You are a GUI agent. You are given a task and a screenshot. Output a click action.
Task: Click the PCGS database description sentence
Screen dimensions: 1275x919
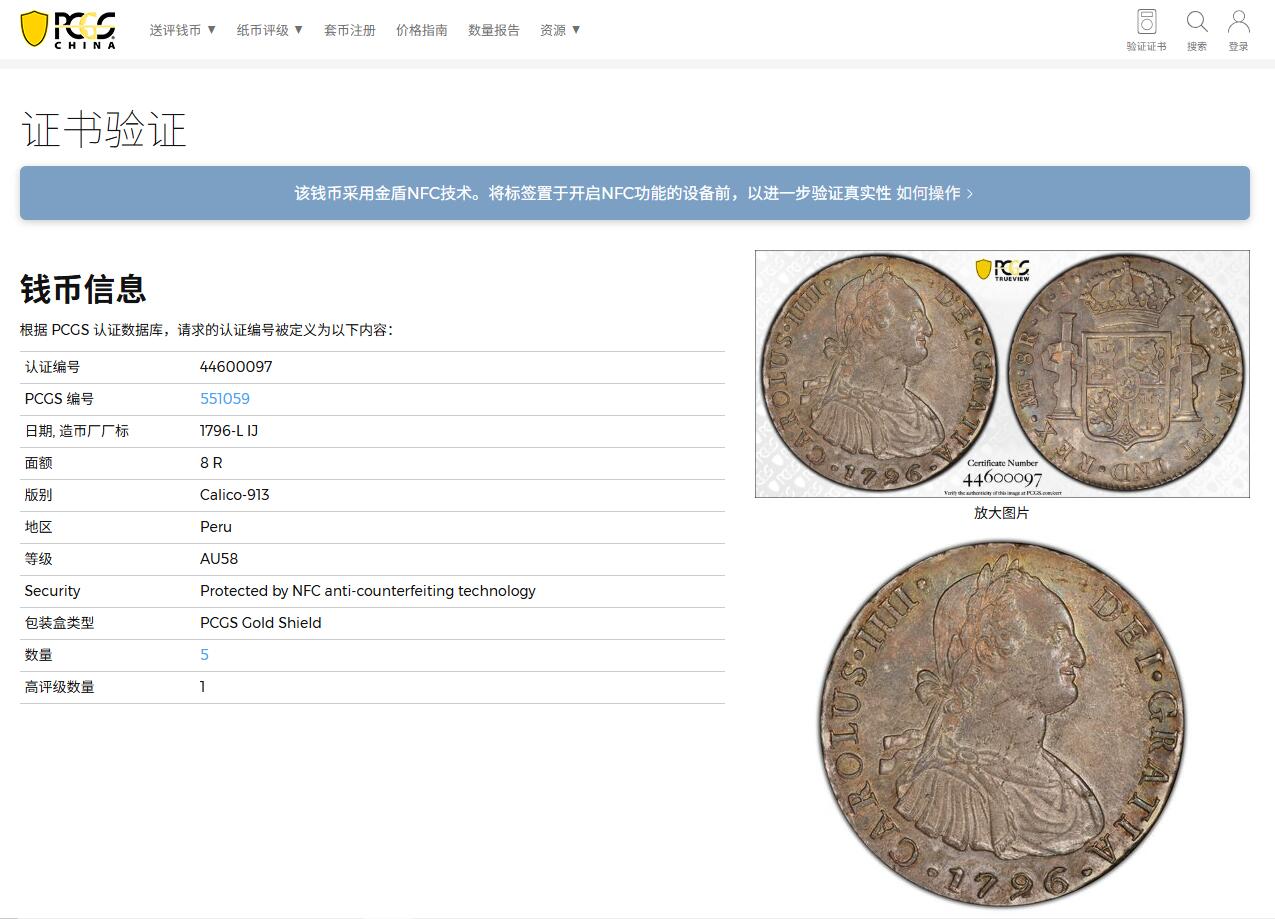point(207,330)
